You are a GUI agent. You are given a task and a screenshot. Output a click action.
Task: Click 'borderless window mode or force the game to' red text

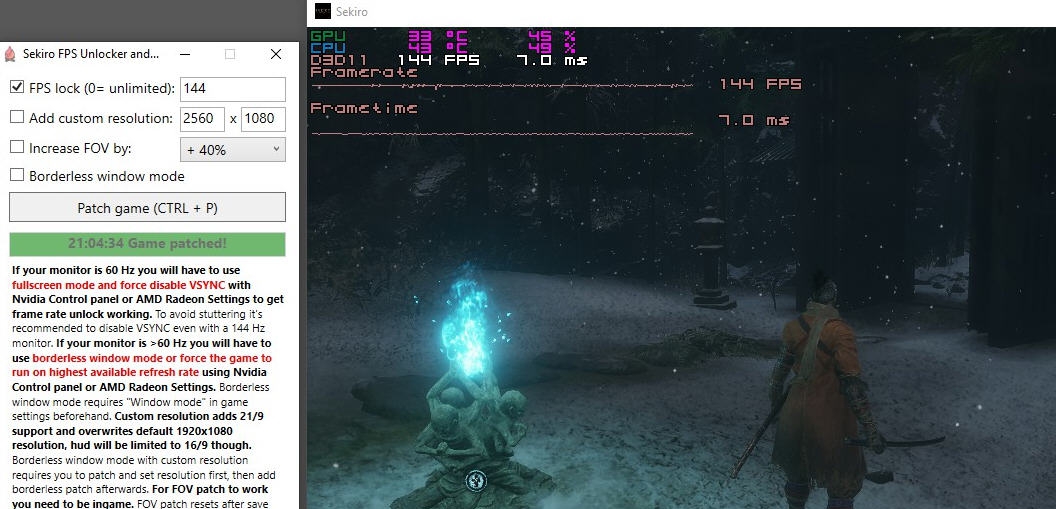pos(152,358)
